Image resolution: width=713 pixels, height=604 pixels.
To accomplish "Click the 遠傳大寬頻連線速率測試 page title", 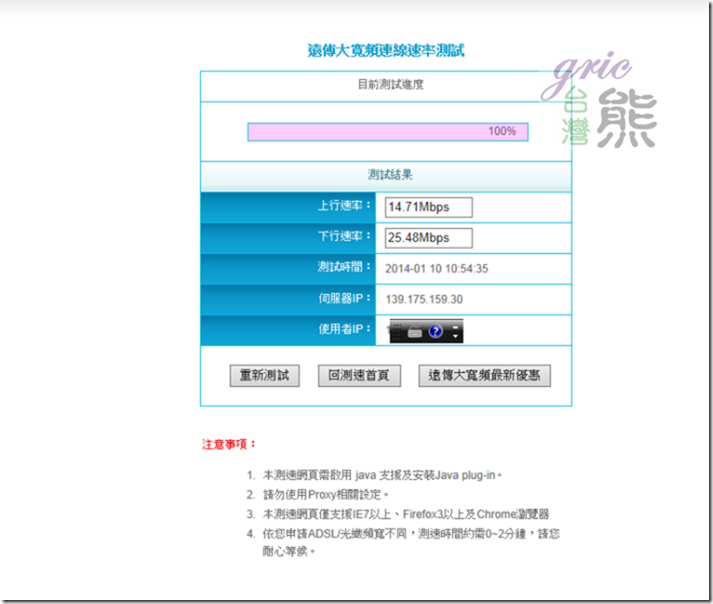I will pos(386,50).
